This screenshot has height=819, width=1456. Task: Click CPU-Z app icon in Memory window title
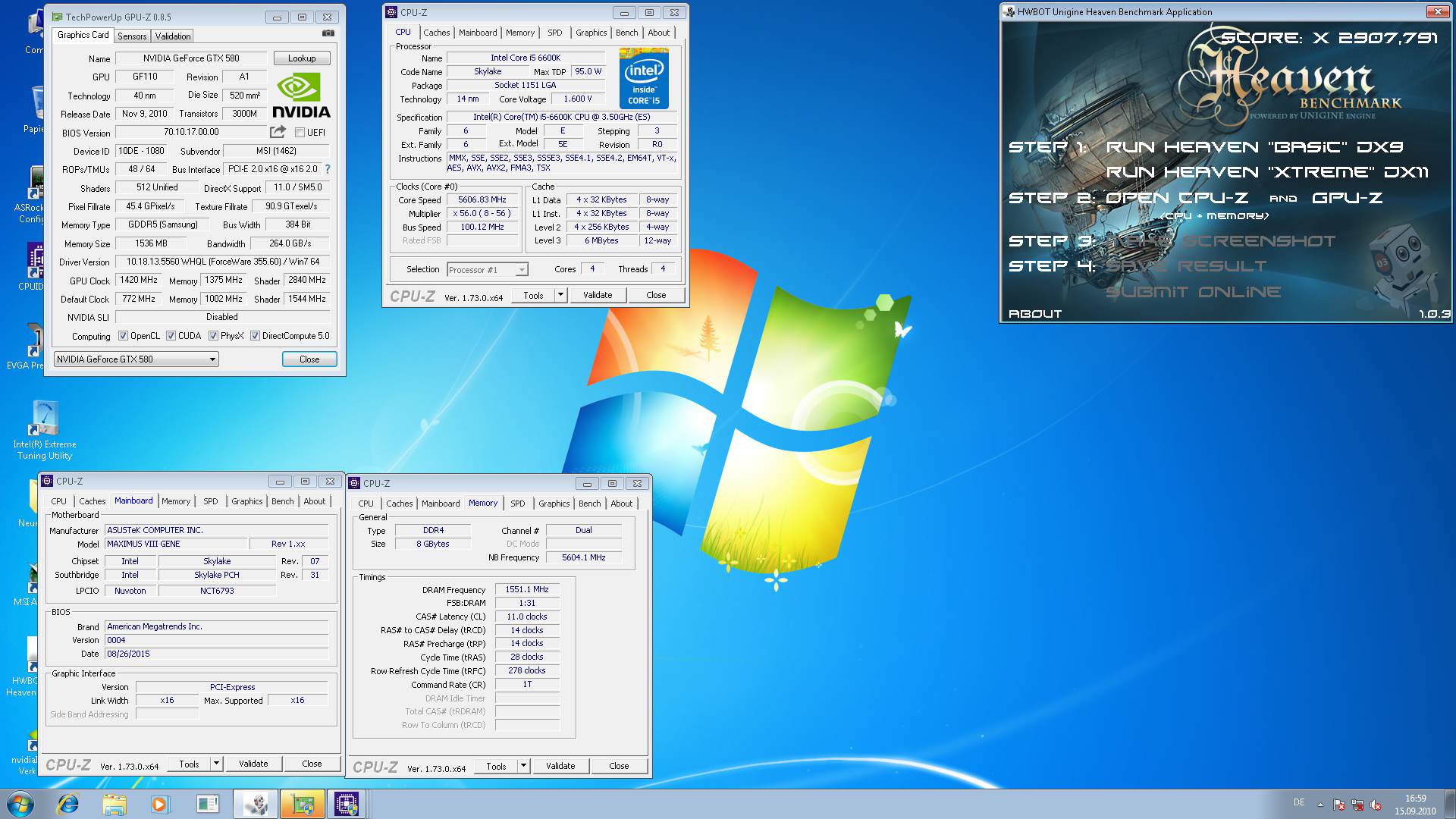(354, 483)
